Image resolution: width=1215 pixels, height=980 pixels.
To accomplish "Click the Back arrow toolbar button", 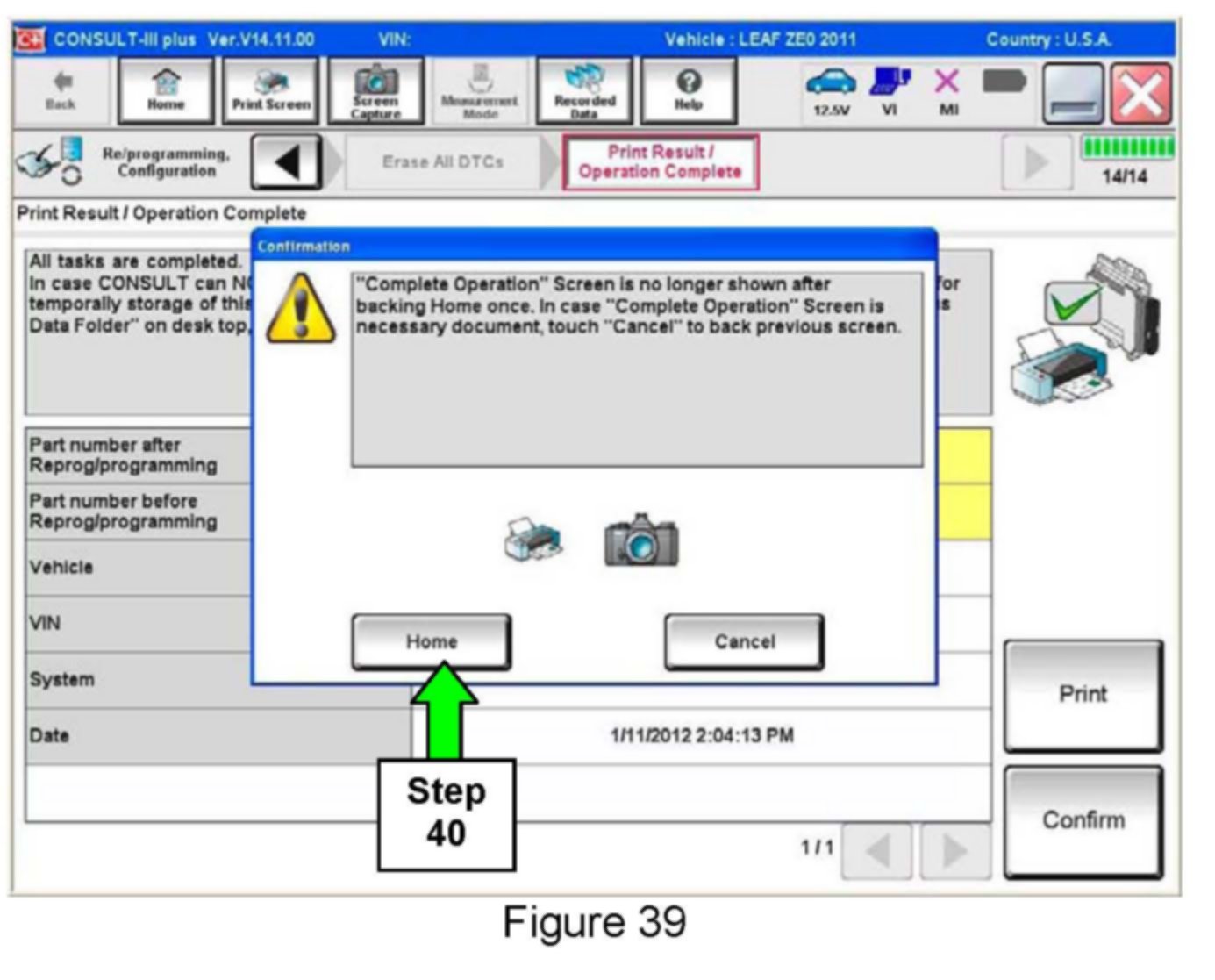I will (61, 91).
